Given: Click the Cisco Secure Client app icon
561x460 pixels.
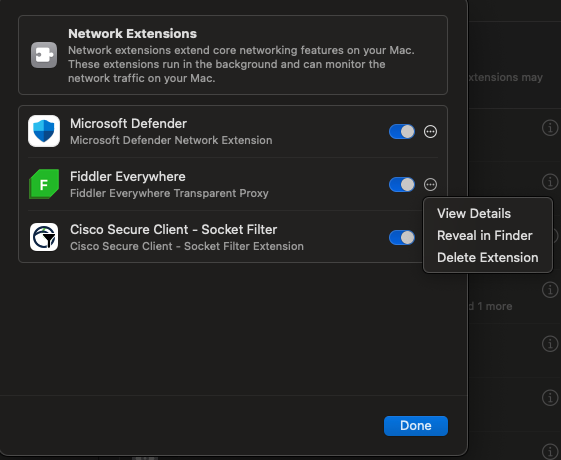Looking at the screenshot, I should (x=44, y=237).
